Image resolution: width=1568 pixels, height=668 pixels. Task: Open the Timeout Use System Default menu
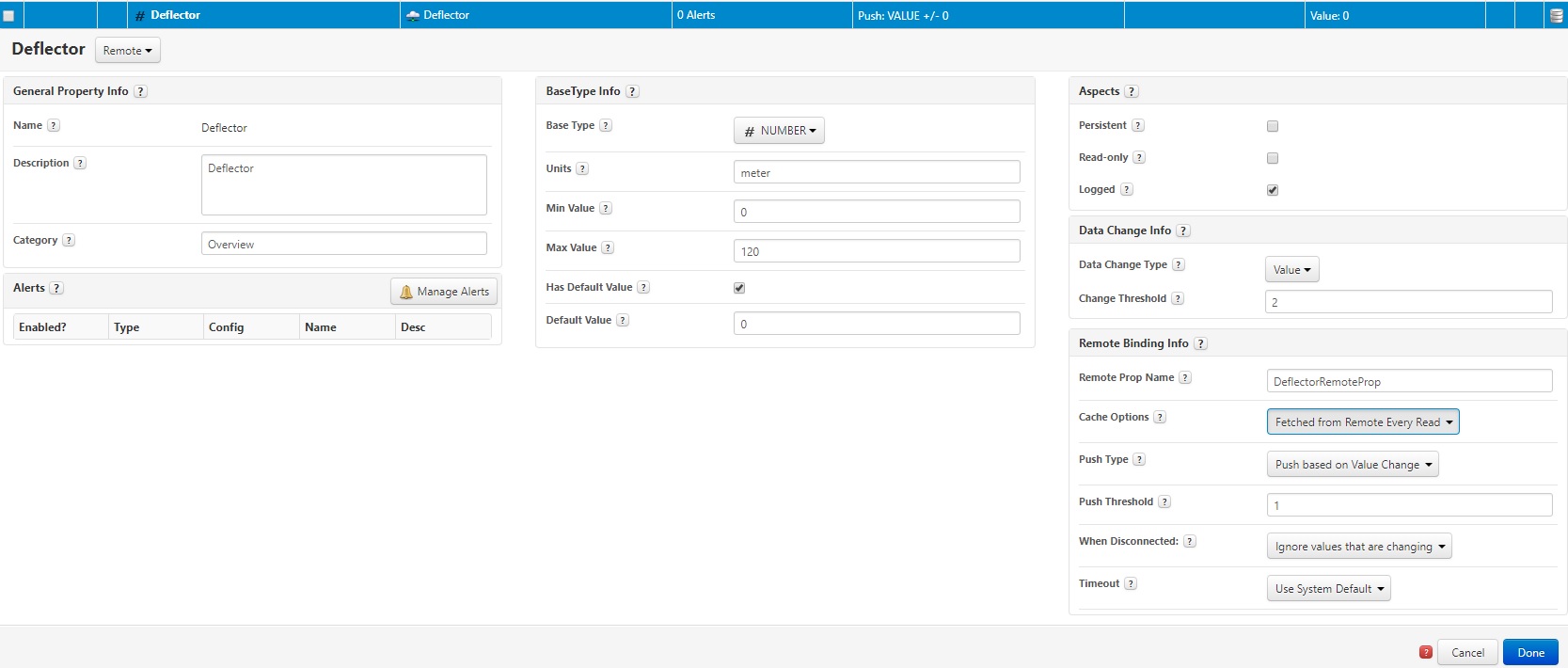pos(1328,589)
